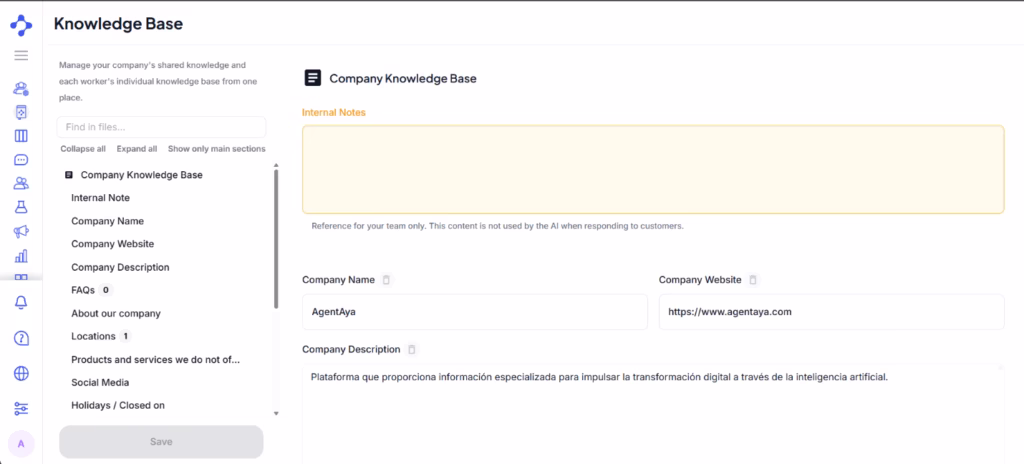Click the user avatar A icon
1024x464 pixels.
coord(21,444)
